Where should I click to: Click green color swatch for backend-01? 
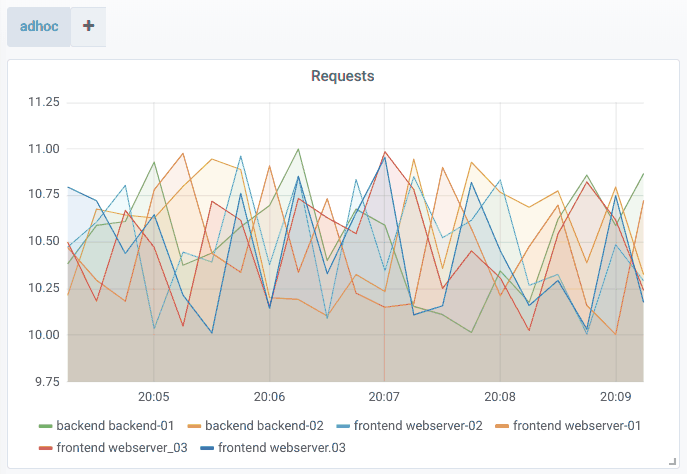click(45, 426)
